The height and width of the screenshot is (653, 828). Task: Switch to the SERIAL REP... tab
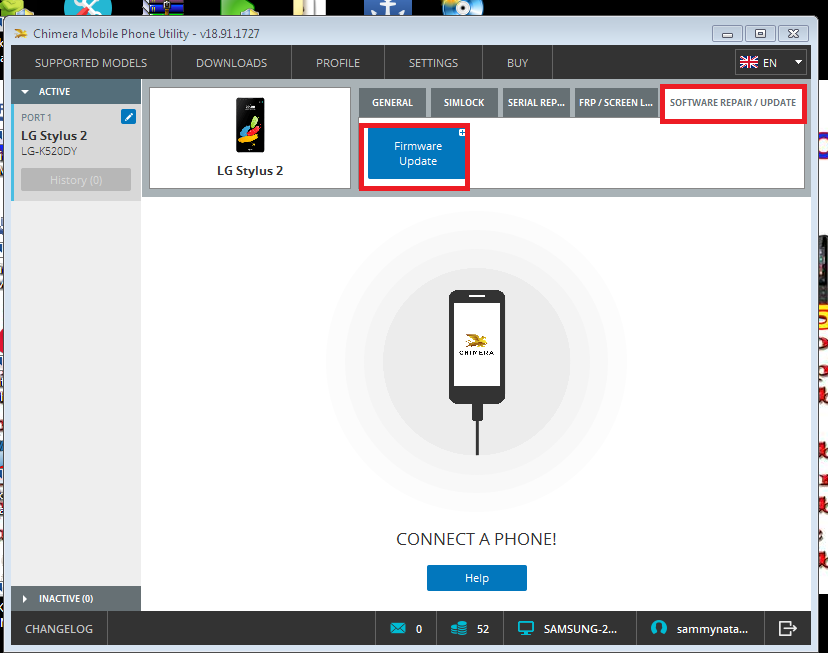click(536, 102)
